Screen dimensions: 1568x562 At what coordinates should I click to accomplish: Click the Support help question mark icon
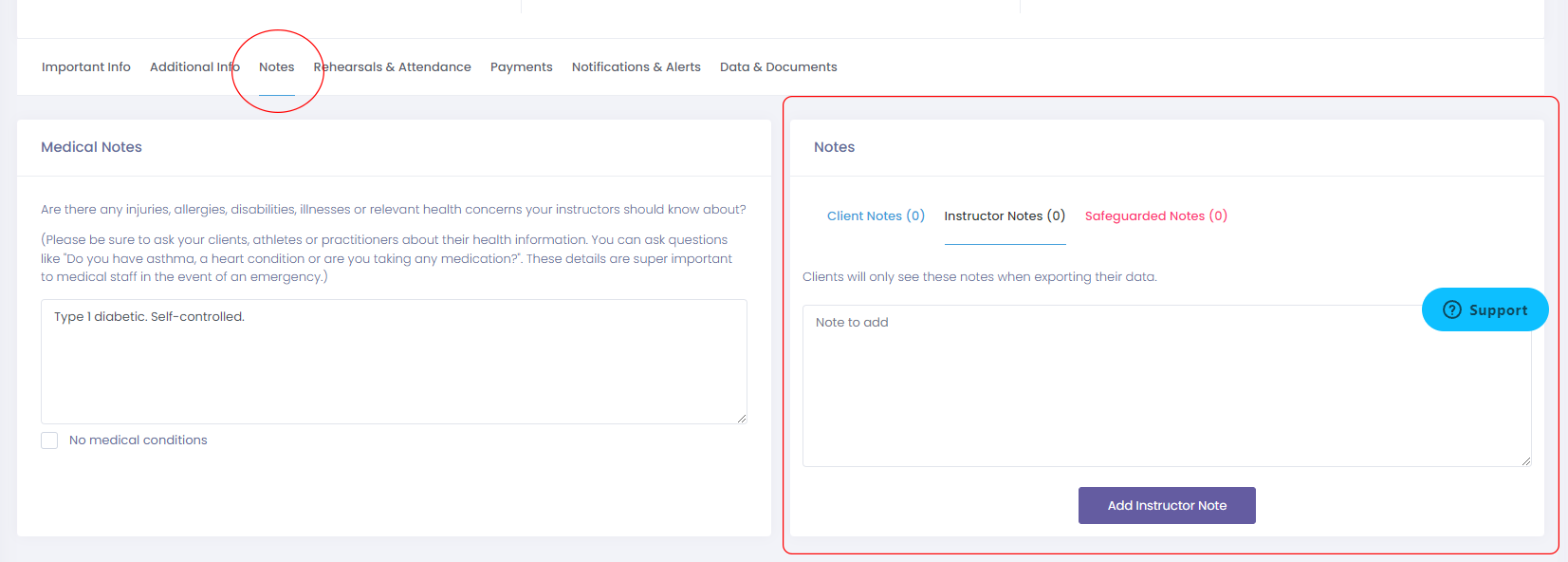[1451, 309]
